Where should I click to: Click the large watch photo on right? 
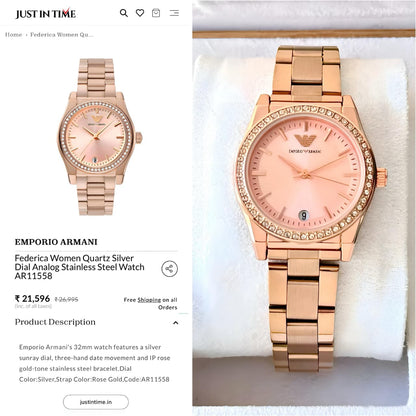304,208
